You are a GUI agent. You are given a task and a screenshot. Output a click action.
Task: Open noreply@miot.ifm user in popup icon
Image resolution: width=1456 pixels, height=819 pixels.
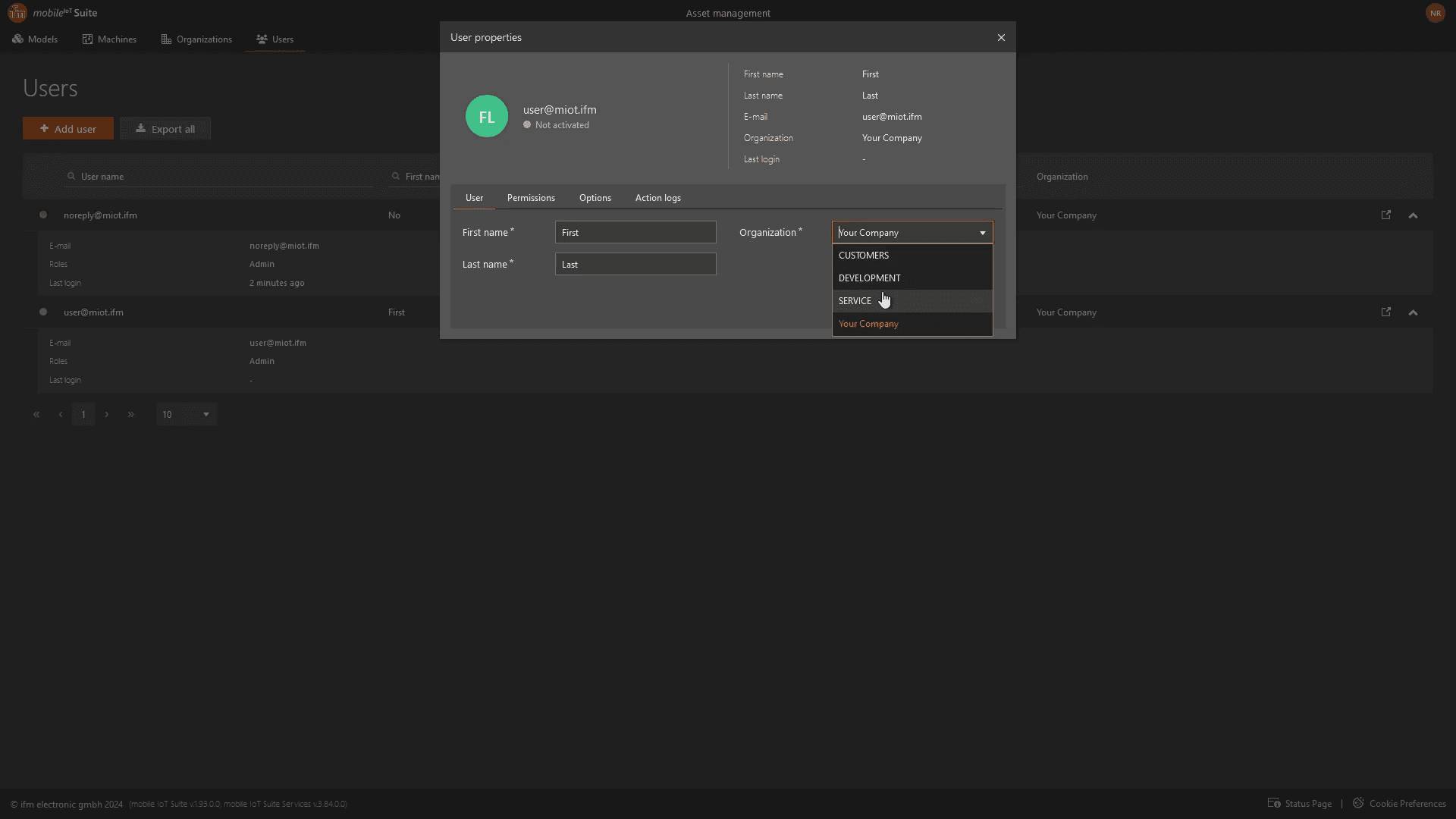point(1385,215)
